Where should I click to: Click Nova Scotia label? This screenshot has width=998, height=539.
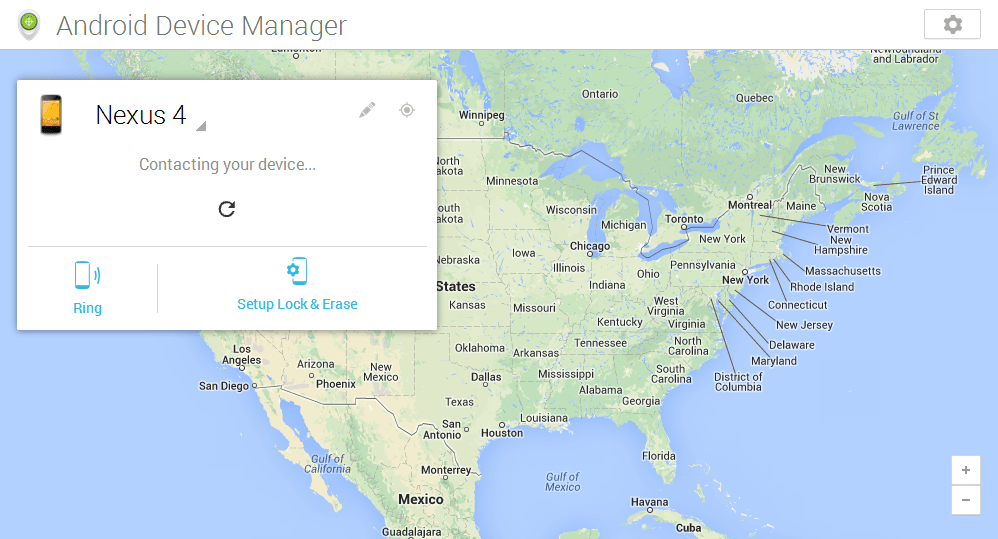(x=876, y=202)
